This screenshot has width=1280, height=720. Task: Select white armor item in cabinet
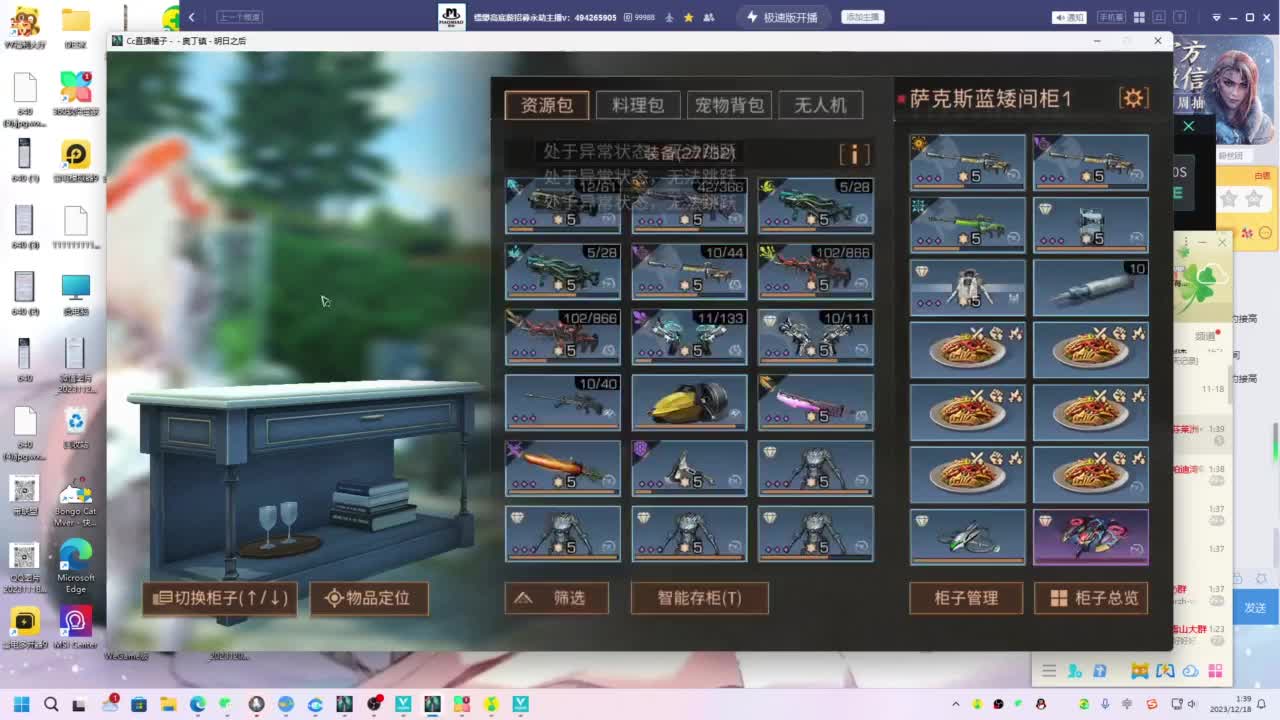click(x=967, y=287)
